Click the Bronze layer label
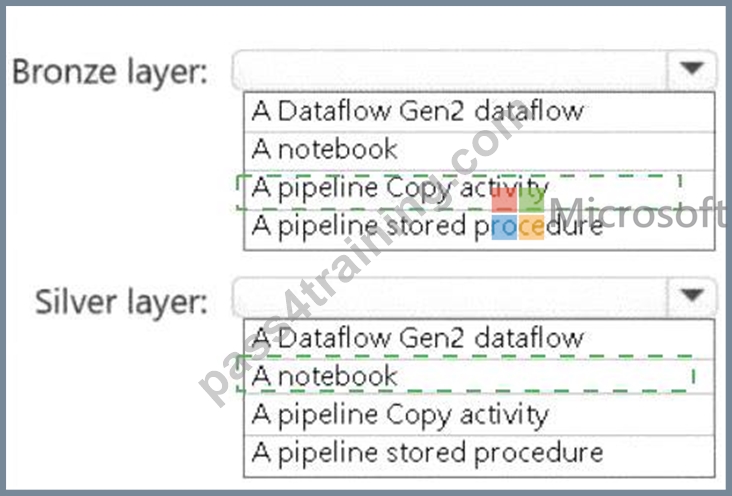 pos(110,72)
